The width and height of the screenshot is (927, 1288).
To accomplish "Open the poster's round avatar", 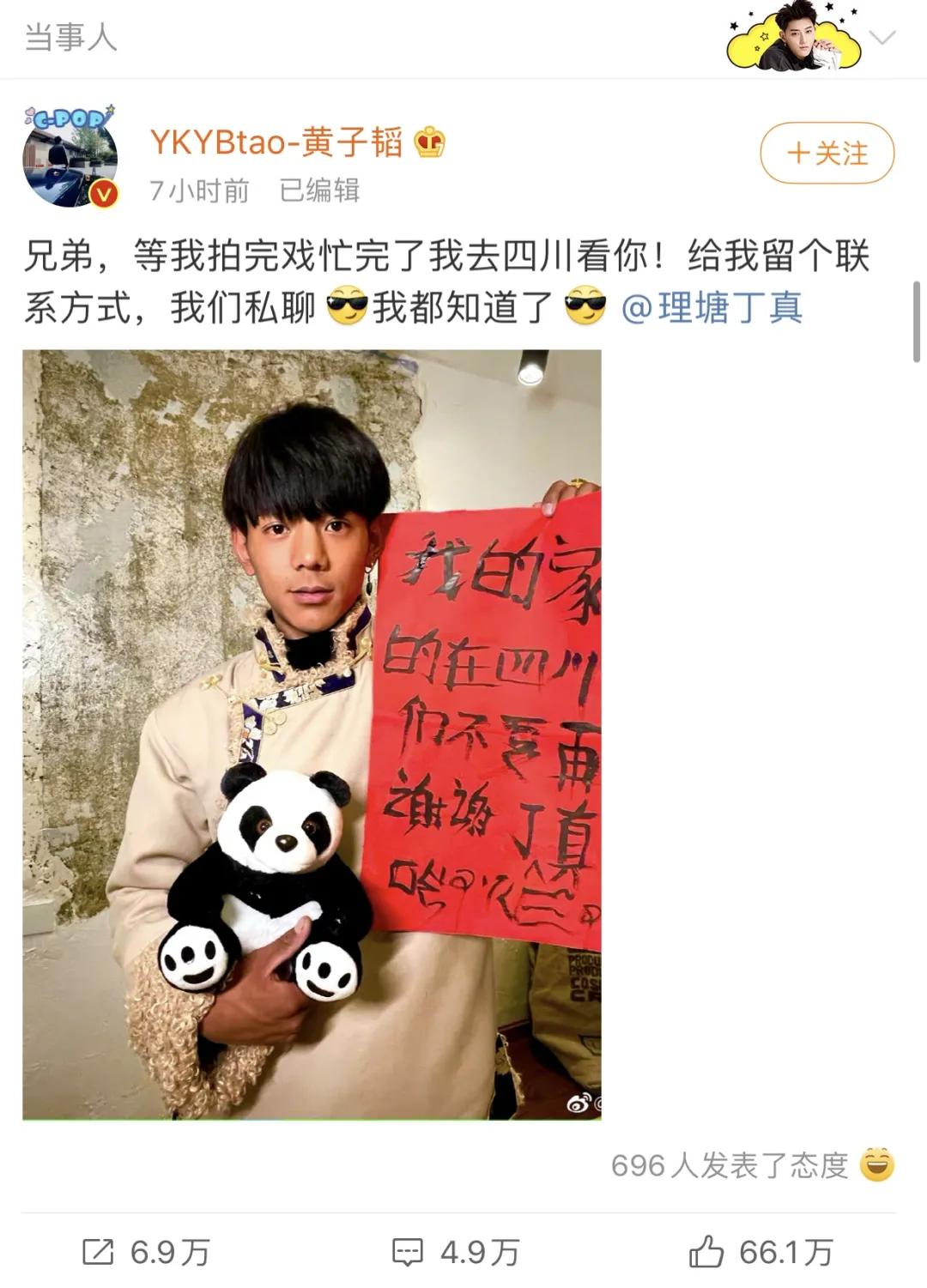I will (70, 159).
